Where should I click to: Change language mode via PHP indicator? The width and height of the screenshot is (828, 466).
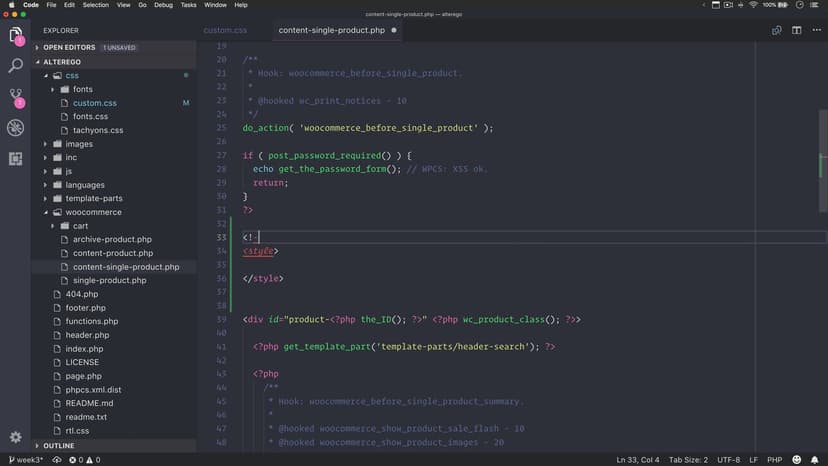click(x=772, y=460)
